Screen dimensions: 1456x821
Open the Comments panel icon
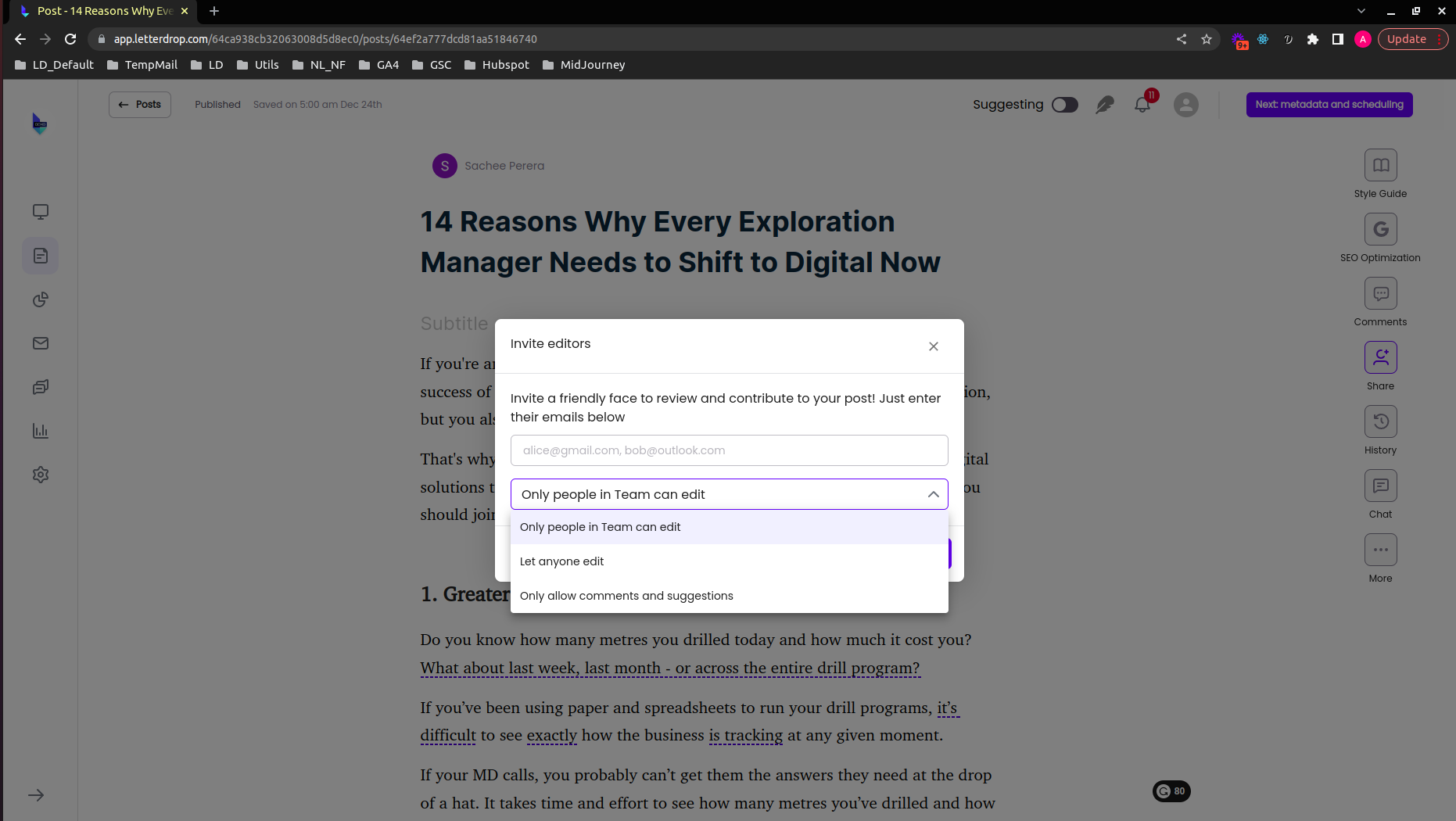tap(1380, 293)
